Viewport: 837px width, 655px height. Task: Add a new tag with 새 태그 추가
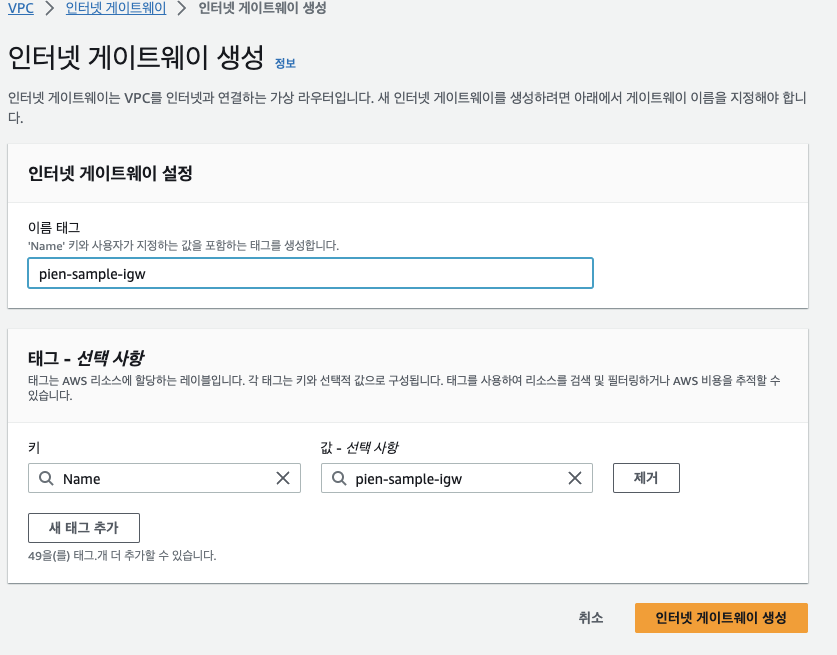(84, 528)
